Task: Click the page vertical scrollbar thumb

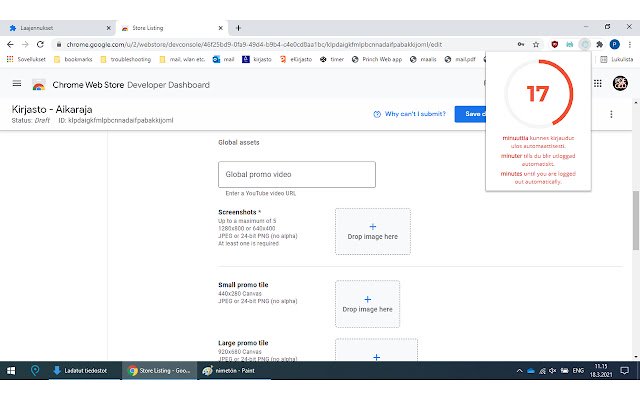Action: point(636,220)
